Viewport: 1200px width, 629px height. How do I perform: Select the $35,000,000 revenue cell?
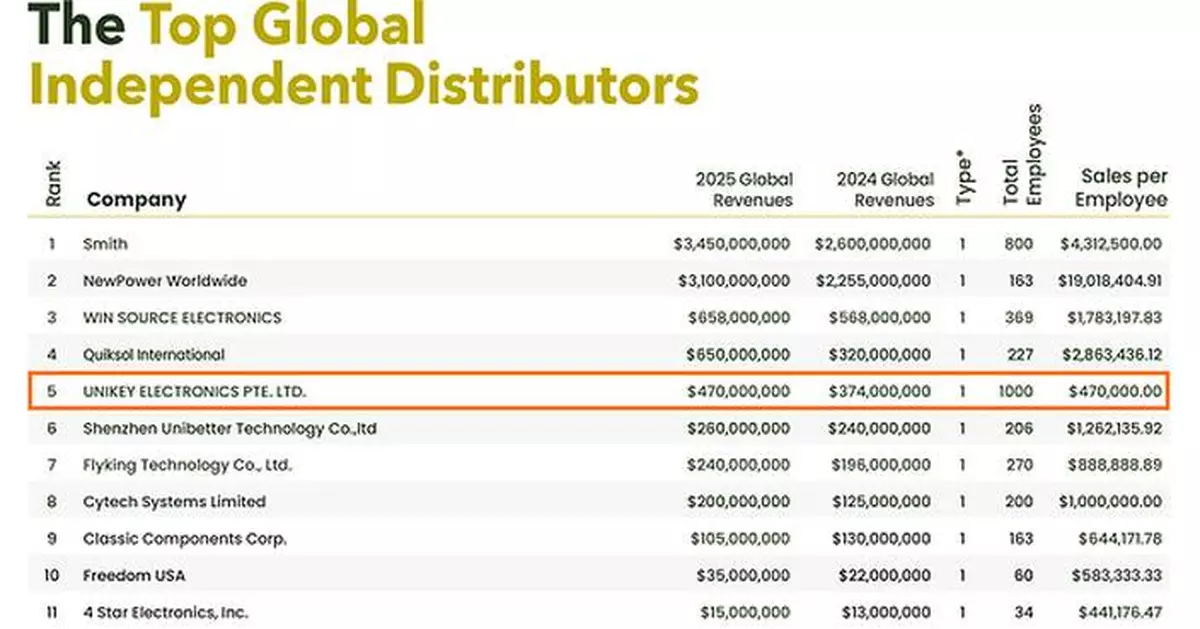click(x=745, y=575)
